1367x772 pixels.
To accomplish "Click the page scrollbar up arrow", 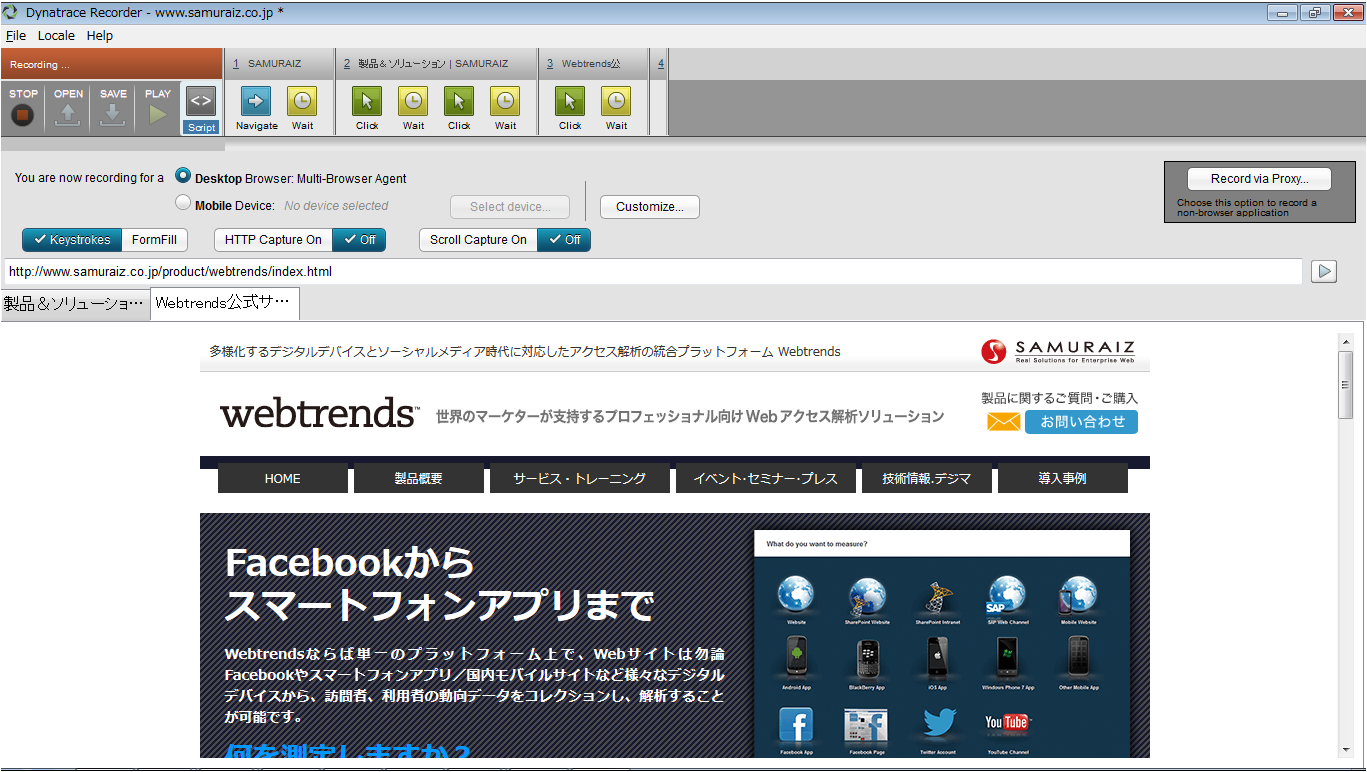I will pyautogui.click(x=1346, y=342).
